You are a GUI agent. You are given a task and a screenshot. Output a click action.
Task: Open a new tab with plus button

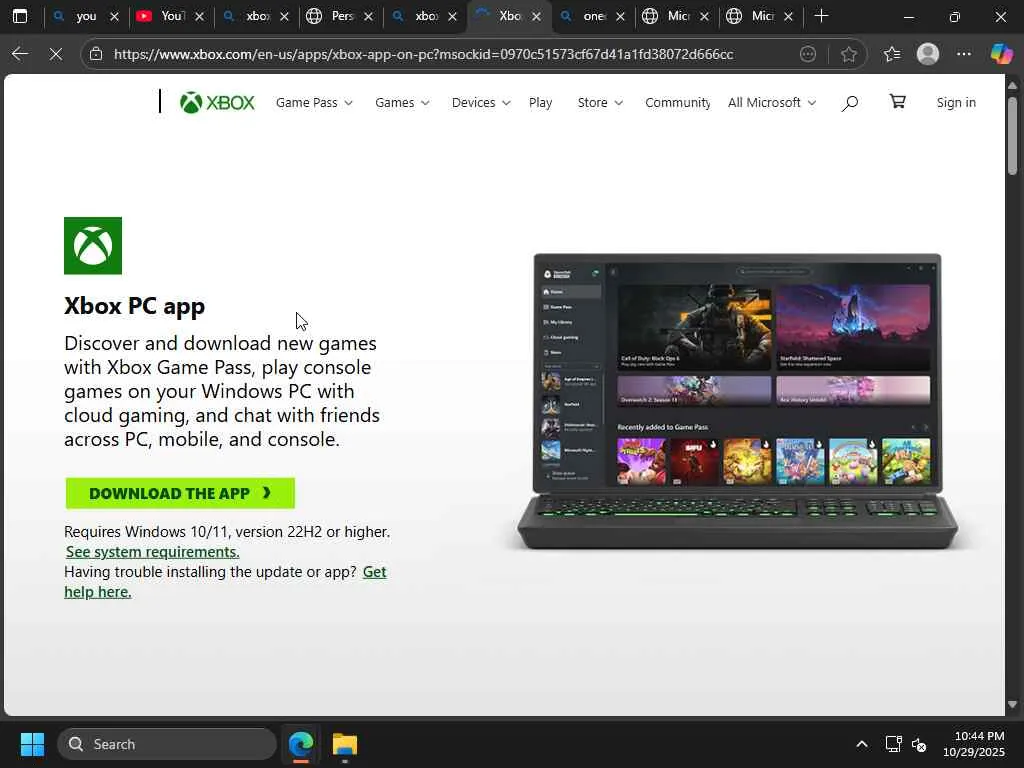click(x=822, y=16)
